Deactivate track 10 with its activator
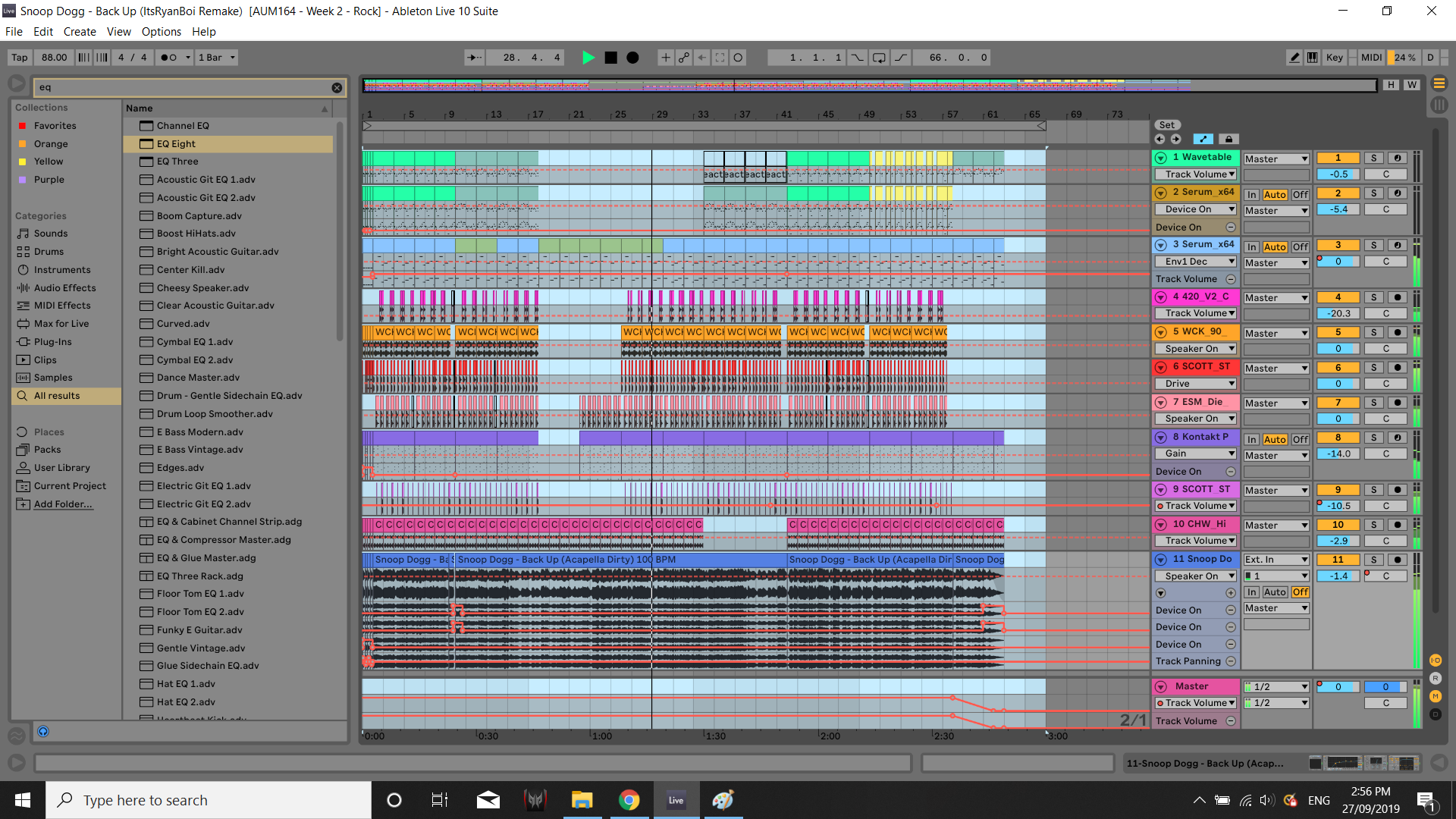Image resolution: width=1456 pixels, height=819 pixels. coord(1338,525)
